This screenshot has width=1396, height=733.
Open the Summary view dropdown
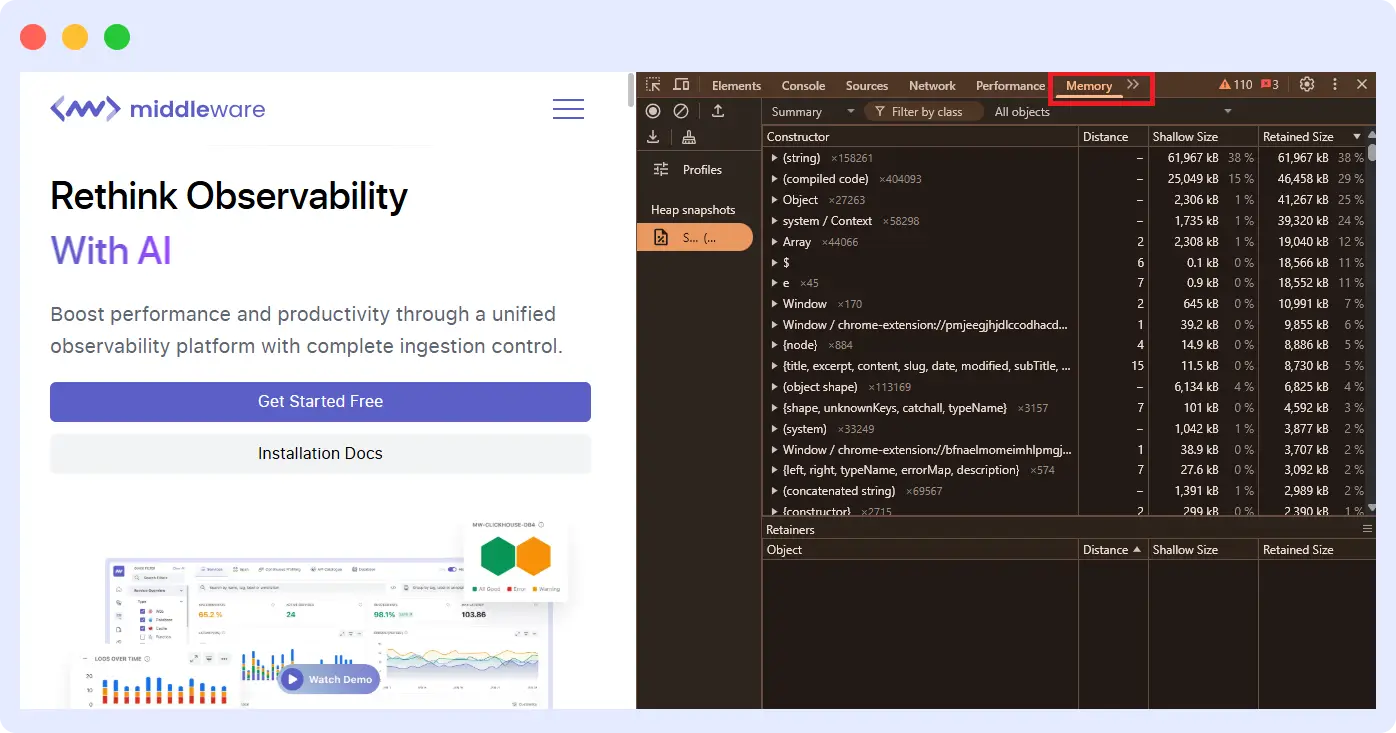[x=810, y=111]
